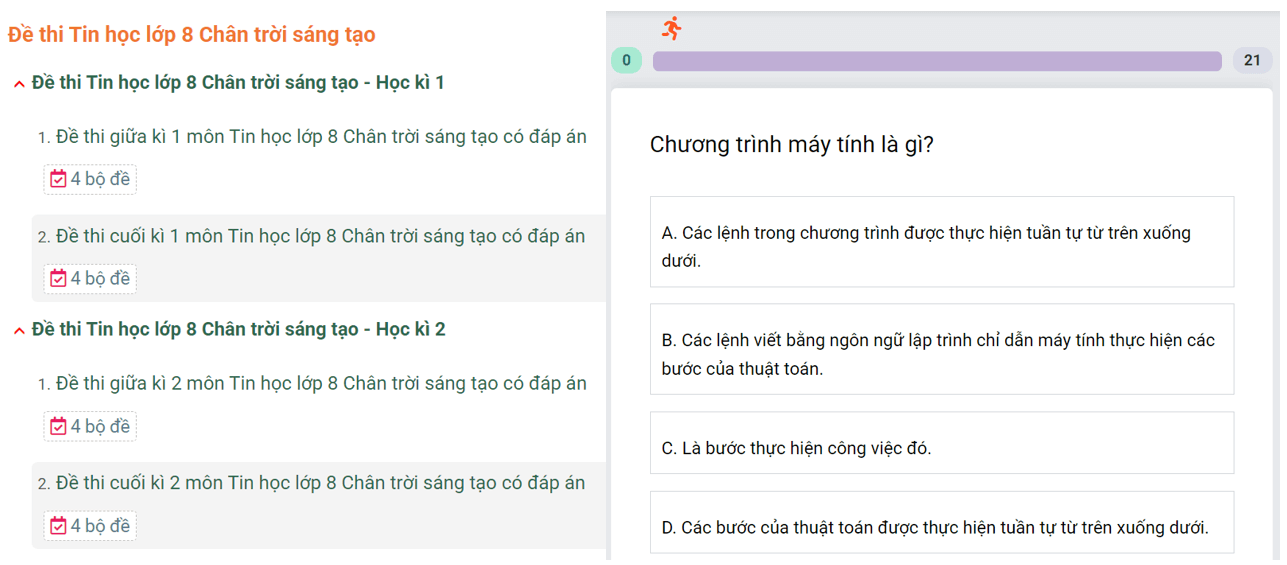
Task: Select answer D about các bước thuật toán
Action: (x=942, y=522)
